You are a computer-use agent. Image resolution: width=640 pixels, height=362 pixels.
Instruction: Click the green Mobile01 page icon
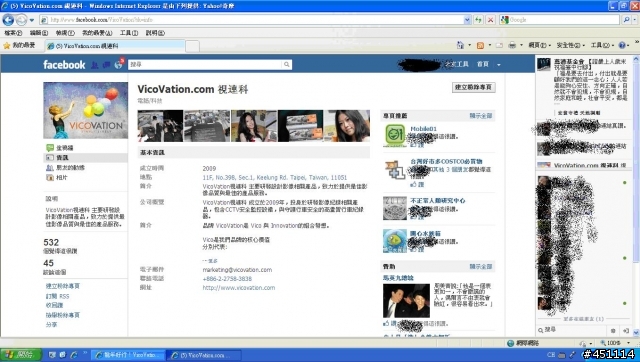click(x=395, y=135)
